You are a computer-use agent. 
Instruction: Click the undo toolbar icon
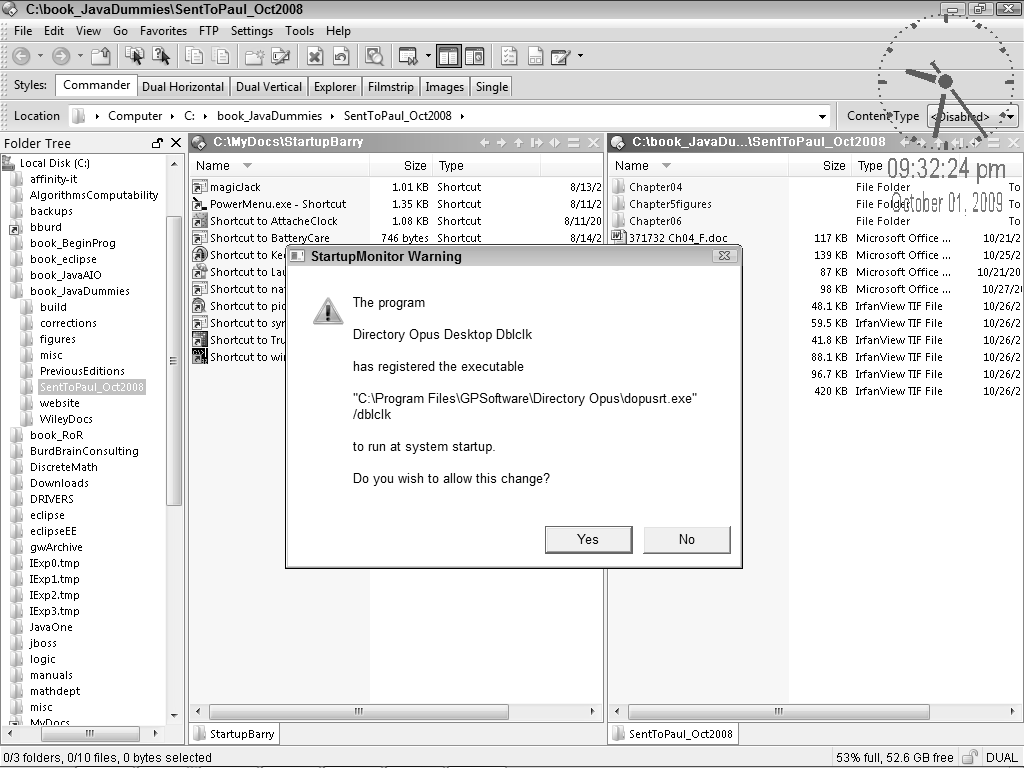(x=340, y=57)
